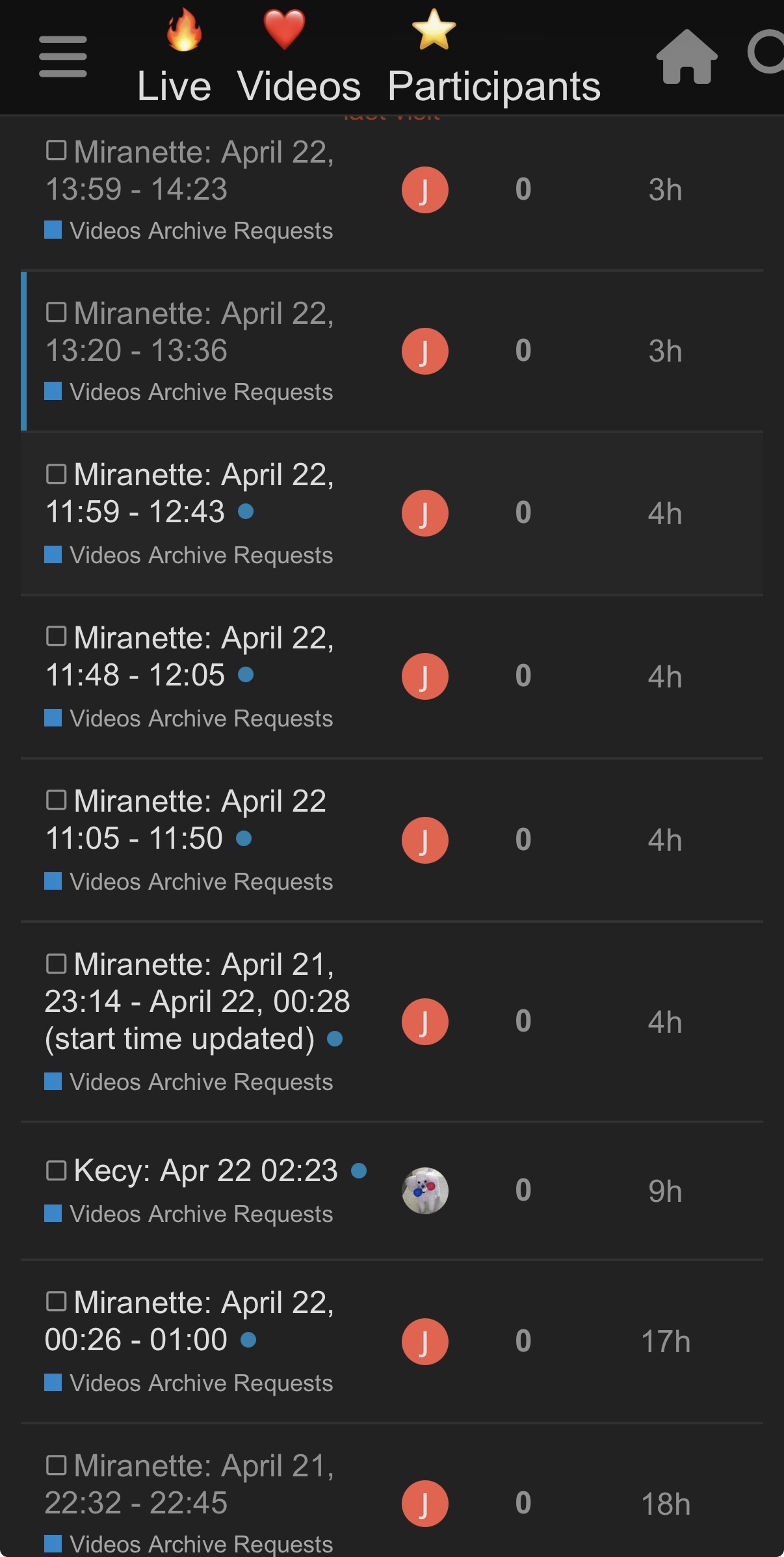Tick checkbox for Kecy Apr 22 02:23
This screenshot has width=784, height=1557.
click(57, 1171)
